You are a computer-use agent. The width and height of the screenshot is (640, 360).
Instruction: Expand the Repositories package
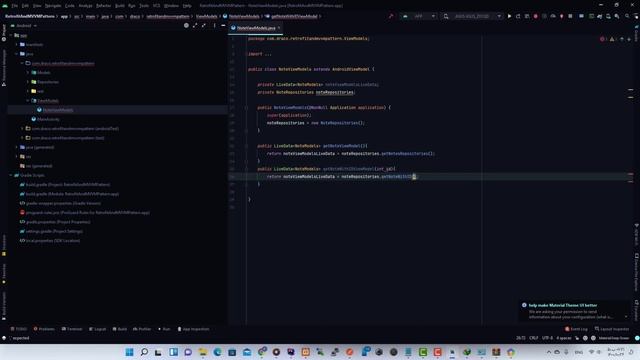coord(28,82)
